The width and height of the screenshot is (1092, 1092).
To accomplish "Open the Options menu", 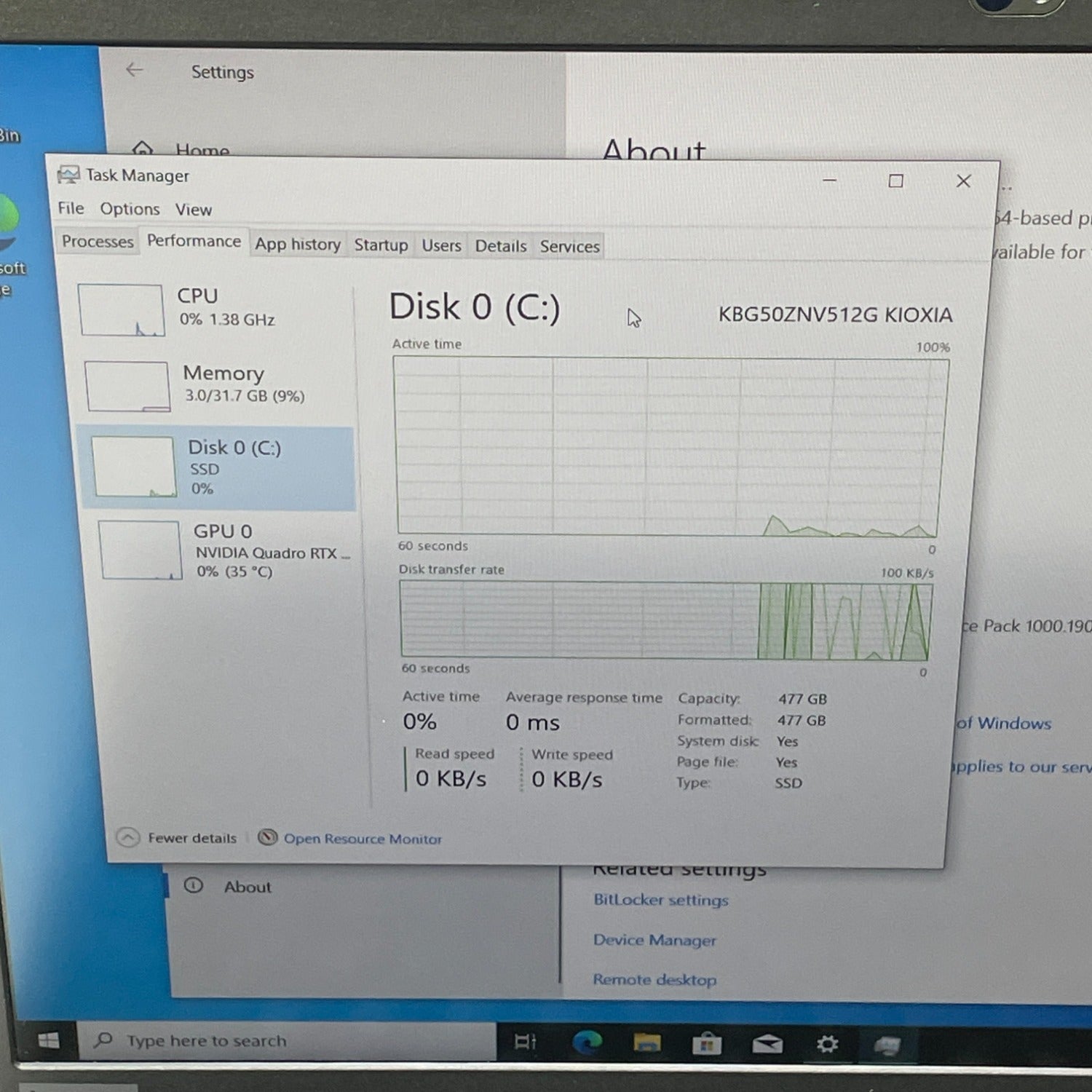I will point(130,209).
